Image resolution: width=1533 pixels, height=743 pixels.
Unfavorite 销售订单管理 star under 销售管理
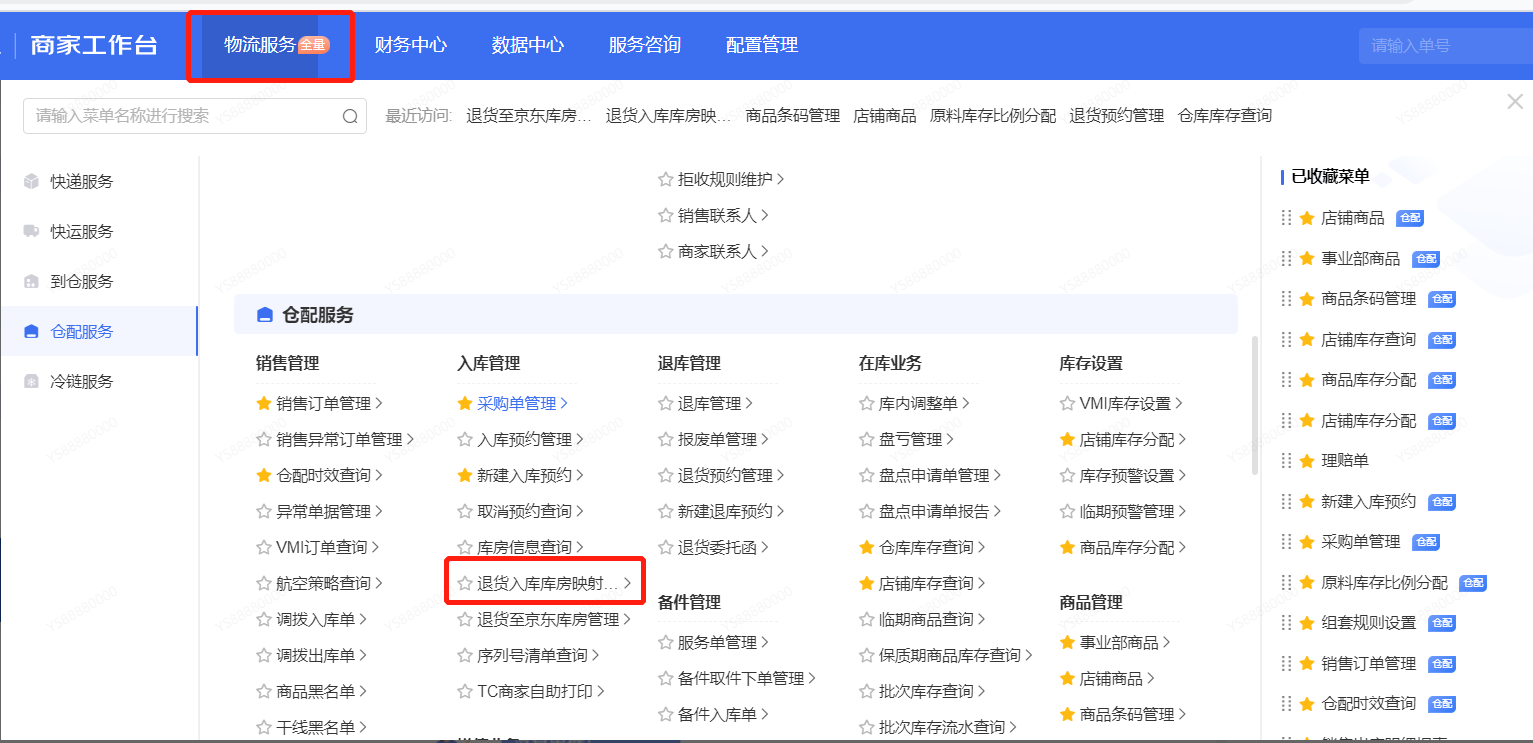tap(264, 404)
